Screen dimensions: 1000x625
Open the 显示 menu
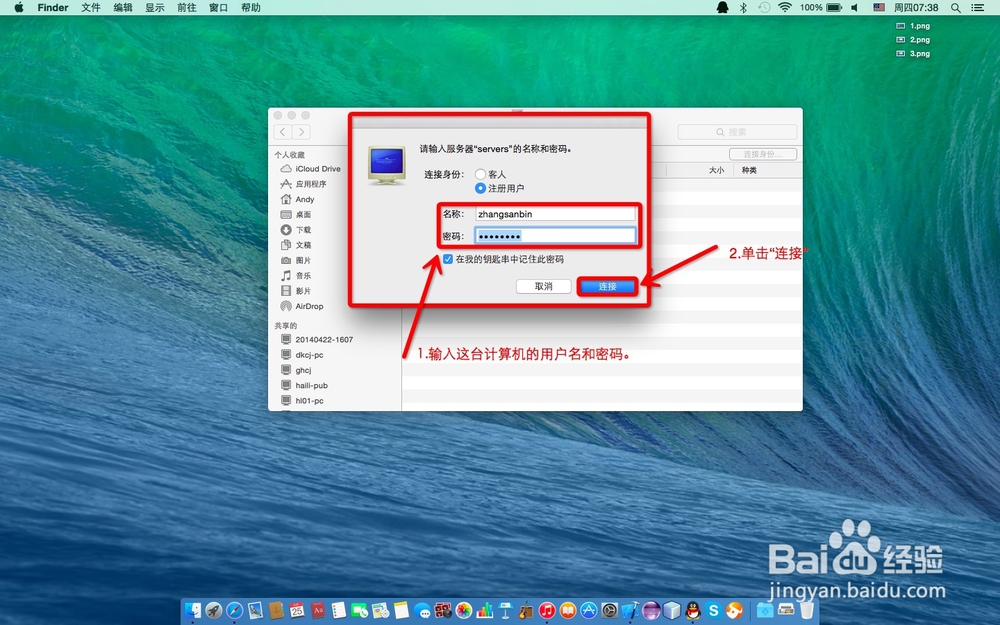tap(155, 8)
